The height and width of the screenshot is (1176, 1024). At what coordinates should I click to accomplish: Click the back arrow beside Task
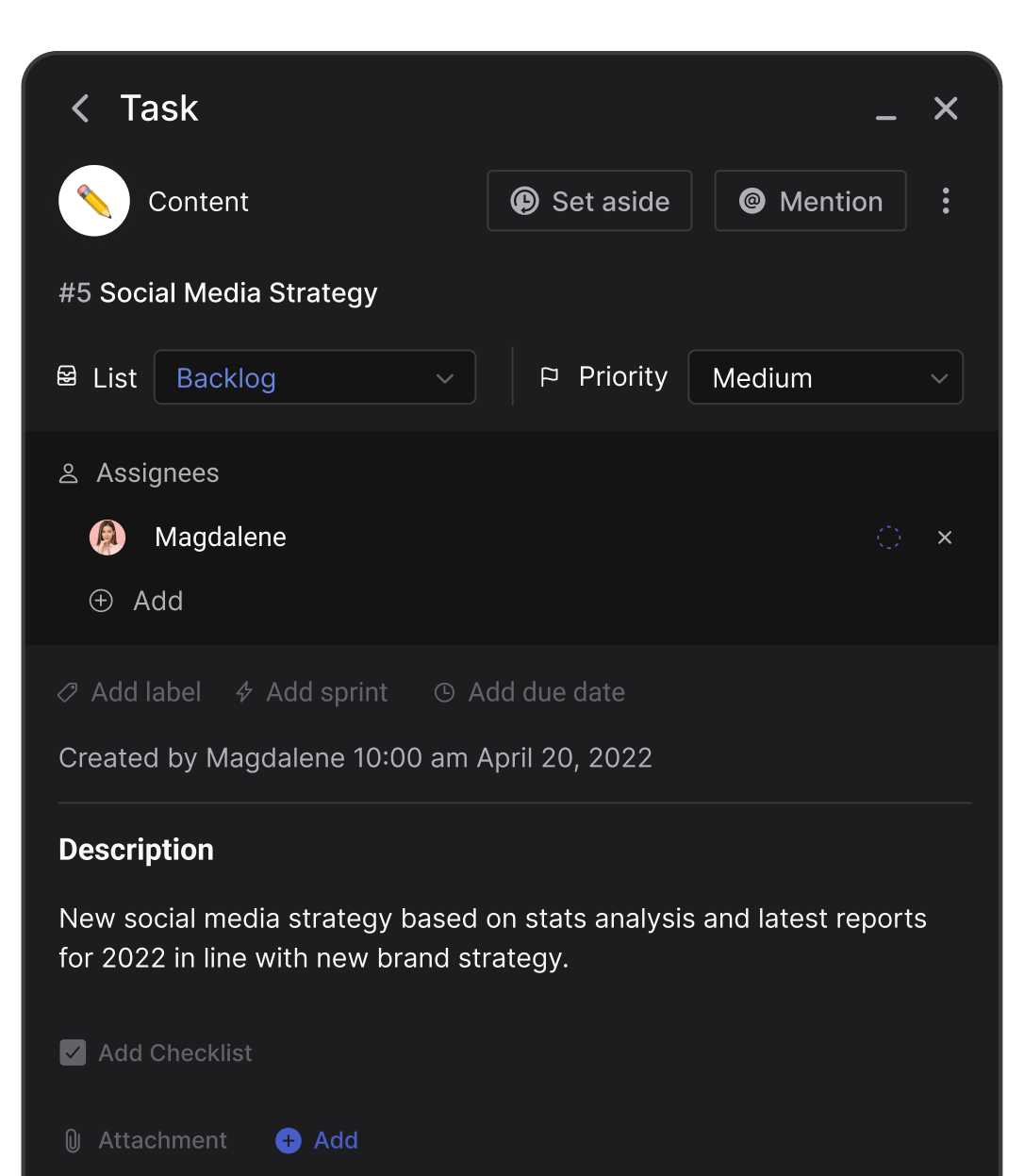81,108
